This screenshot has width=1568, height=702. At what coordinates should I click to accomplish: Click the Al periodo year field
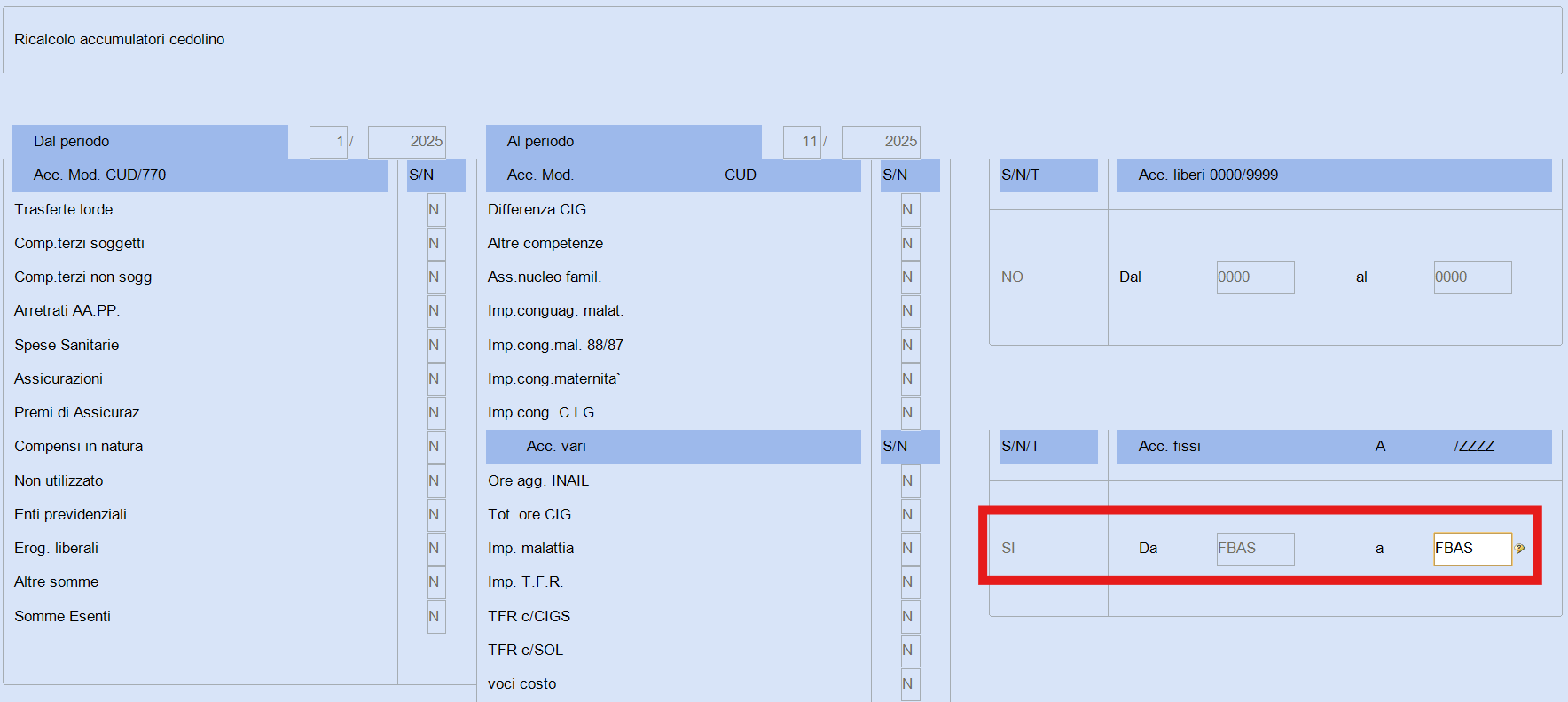881,142
